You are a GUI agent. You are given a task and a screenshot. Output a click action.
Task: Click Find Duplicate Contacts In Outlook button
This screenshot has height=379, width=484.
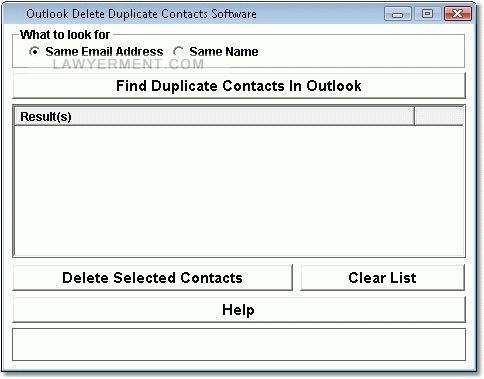(x=239, y=86)
